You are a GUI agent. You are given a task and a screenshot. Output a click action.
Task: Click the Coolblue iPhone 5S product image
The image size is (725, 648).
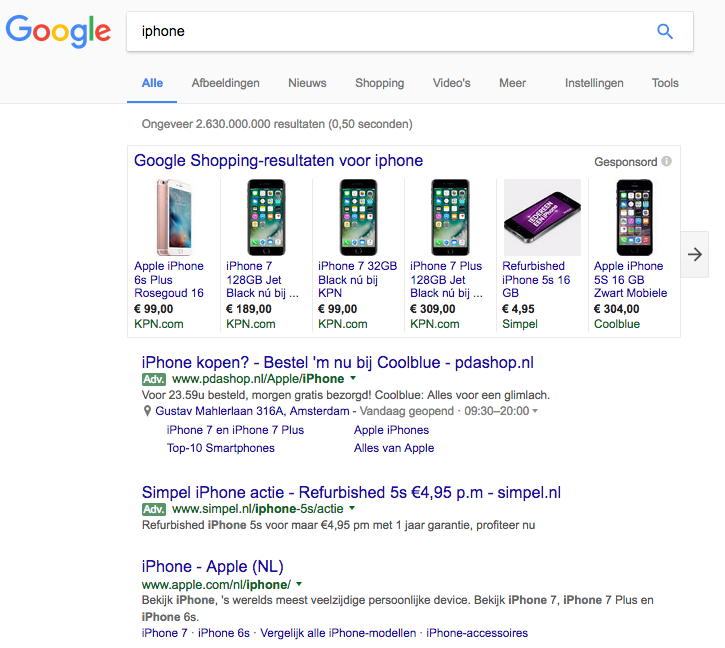(x=634, y=217)
